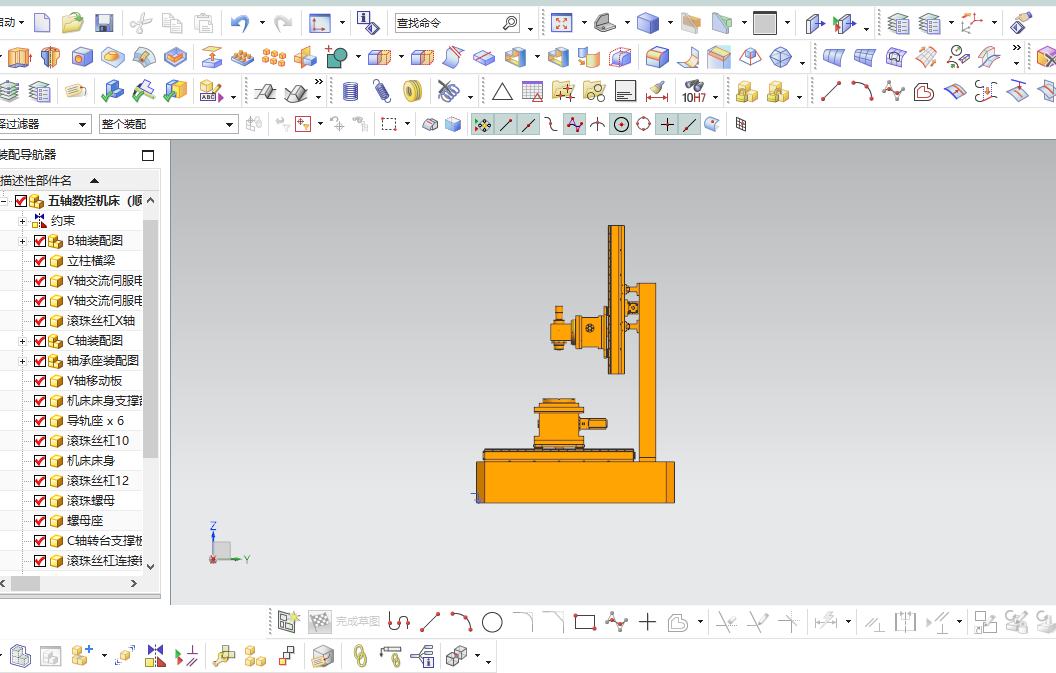Expand the B轴装配图 subassembly
The image size is (1056, 673).
click(x=22, y=241)
